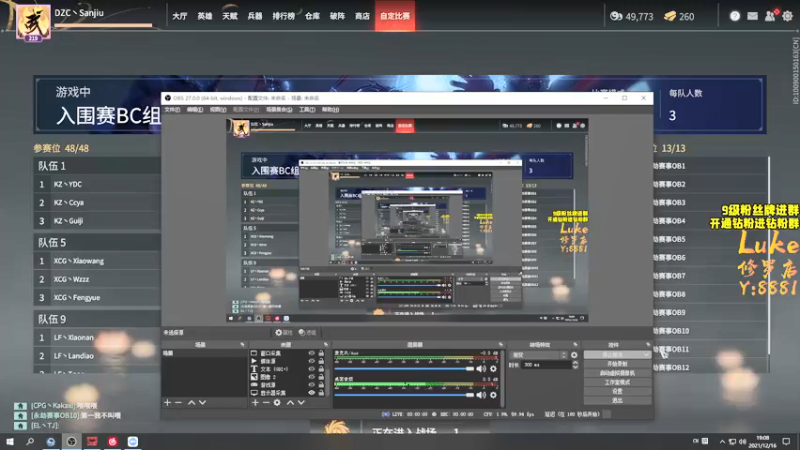
Task: Expand the arrow on the 停止推流 button
Action: (x=646, y=355)
